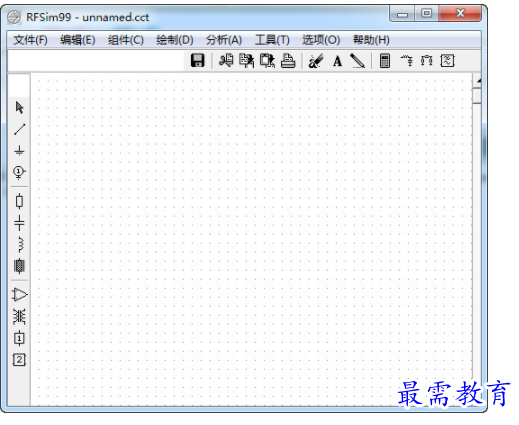Image resolution: width=519 pixels, height=425 pixels.
Task: Open the 分析(A) menu
Action: pos(224,40)
